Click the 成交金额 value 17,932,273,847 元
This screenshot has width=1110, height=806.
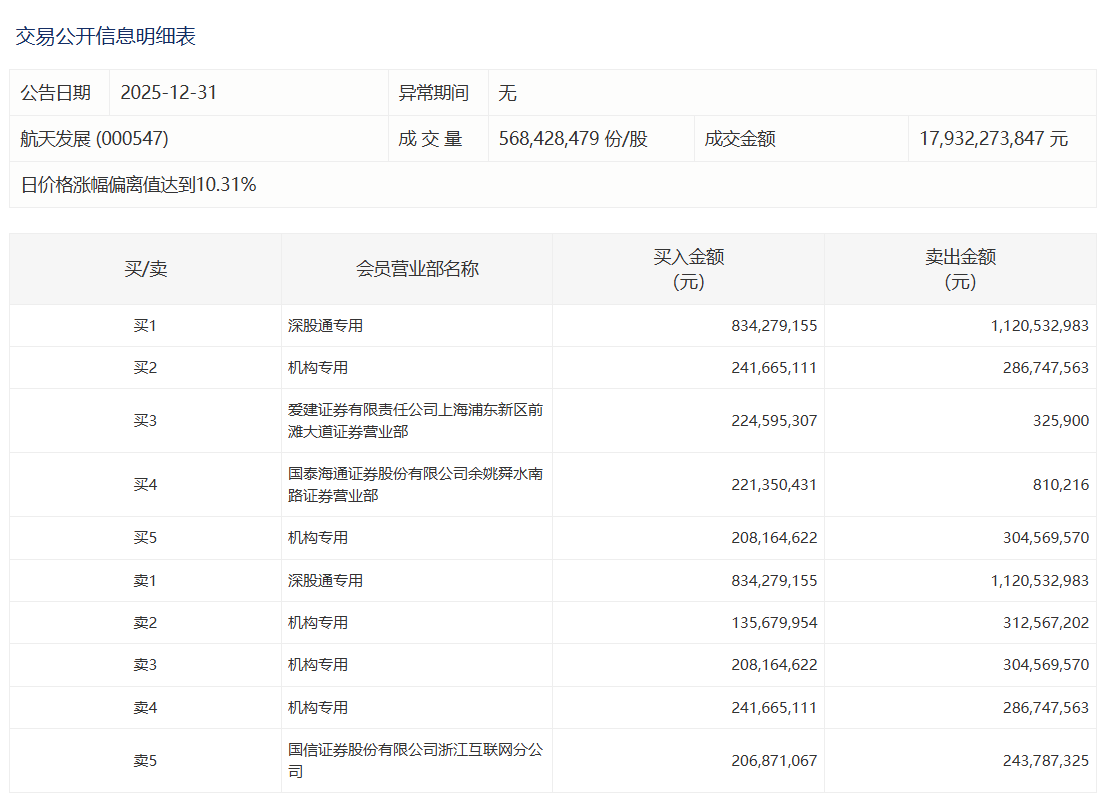pos(993,139)
